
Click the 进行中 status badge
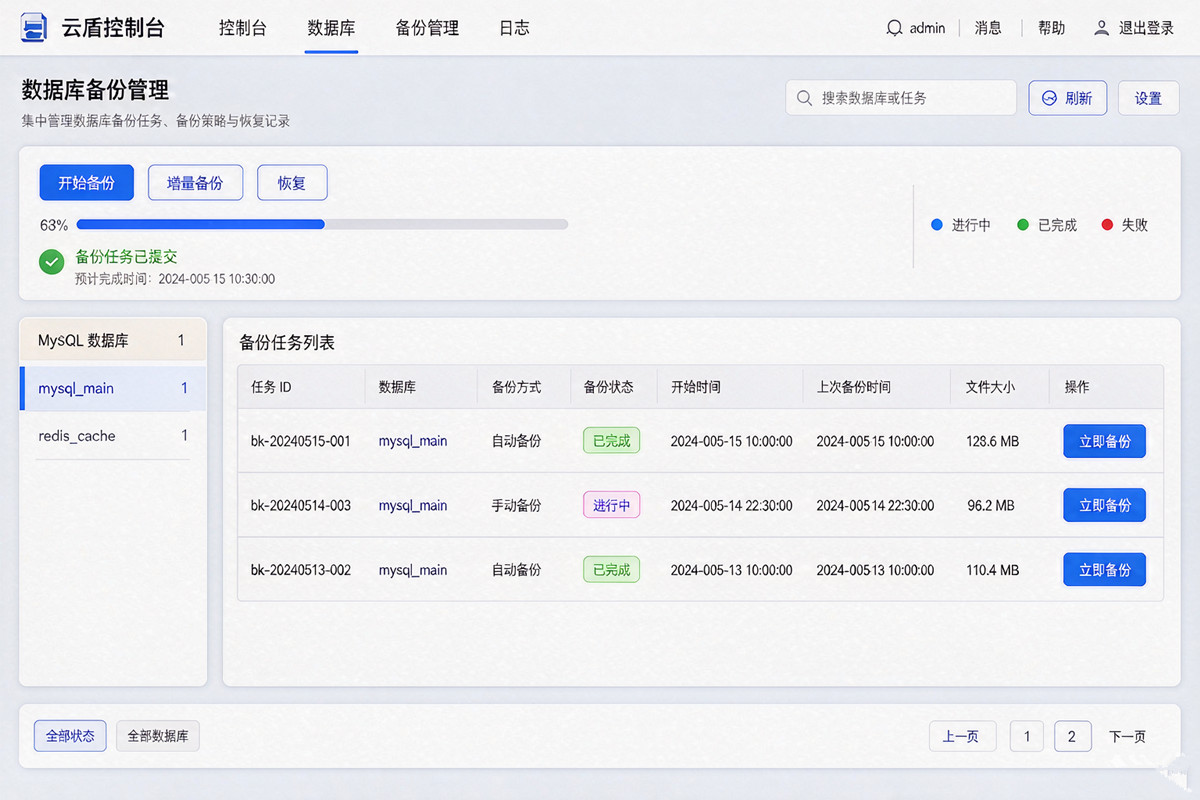[611, 505]
